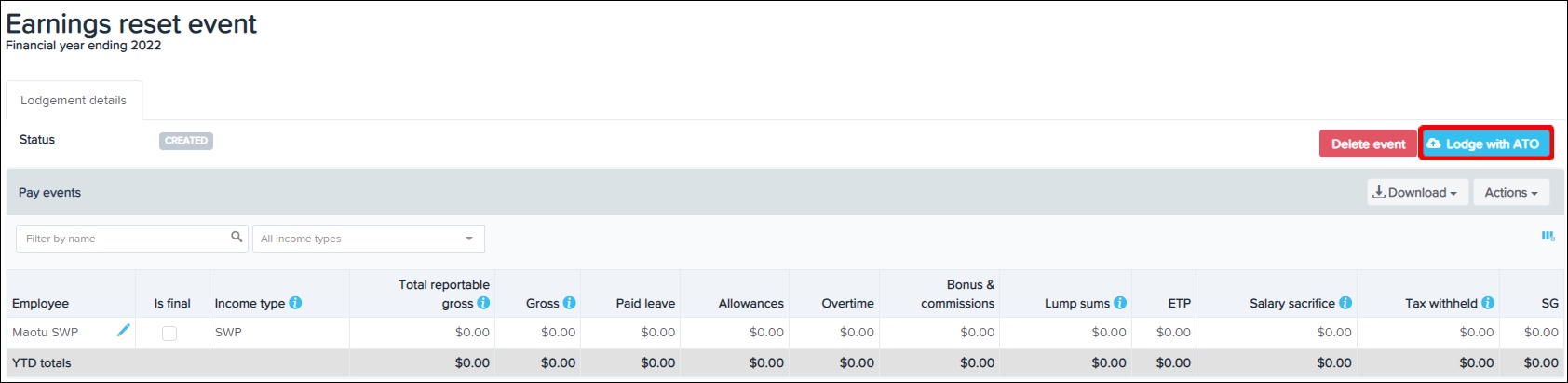Click the Tax withheld info icon
Screen dimensions: 1568x383
pyautogui.click(x=1488, y=303)
